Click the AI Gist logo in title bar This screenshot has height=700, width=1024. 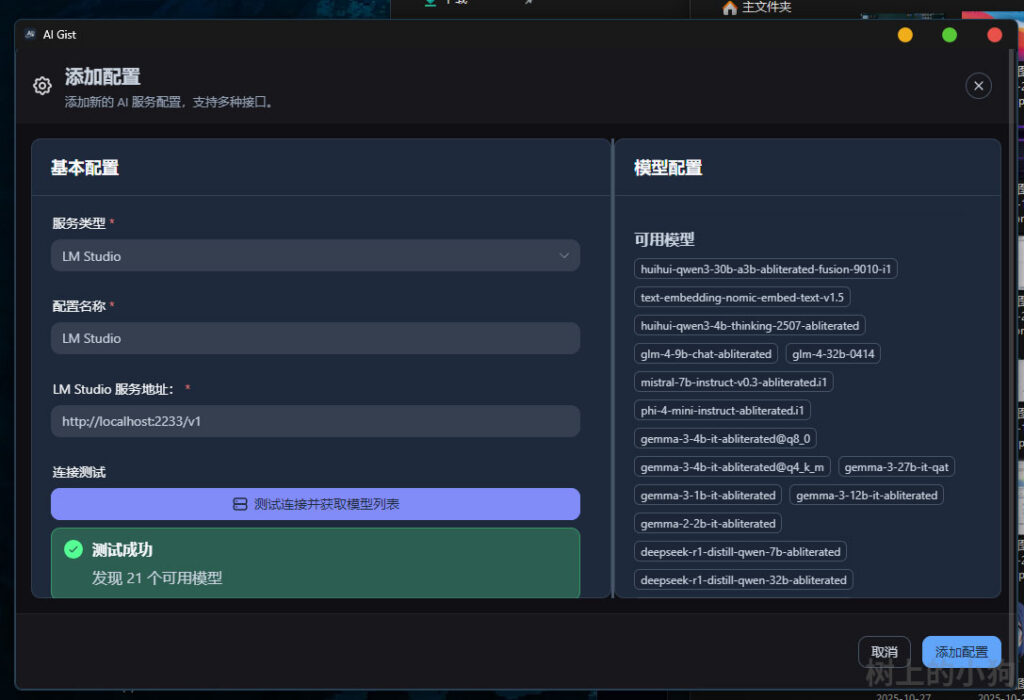pyautogui.click(x=31, y=35)
